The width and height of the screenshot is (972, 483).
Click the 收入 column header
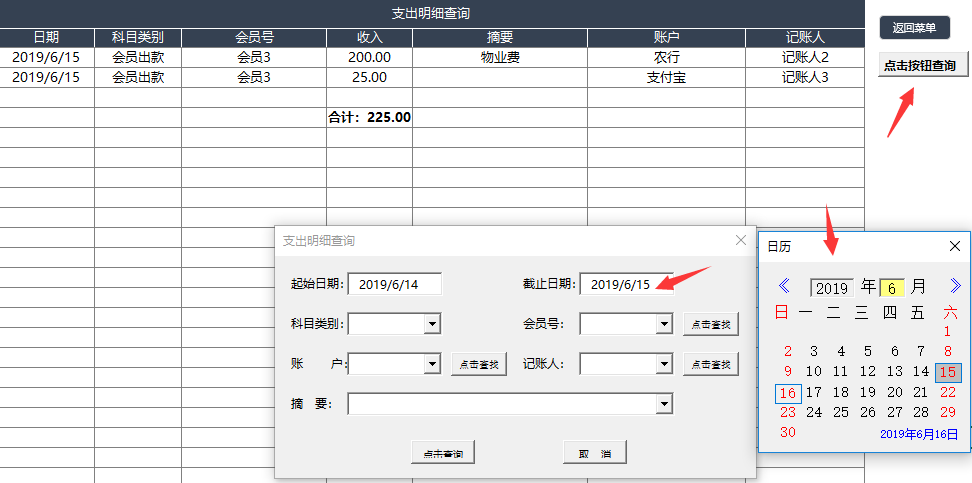point(369,38)
